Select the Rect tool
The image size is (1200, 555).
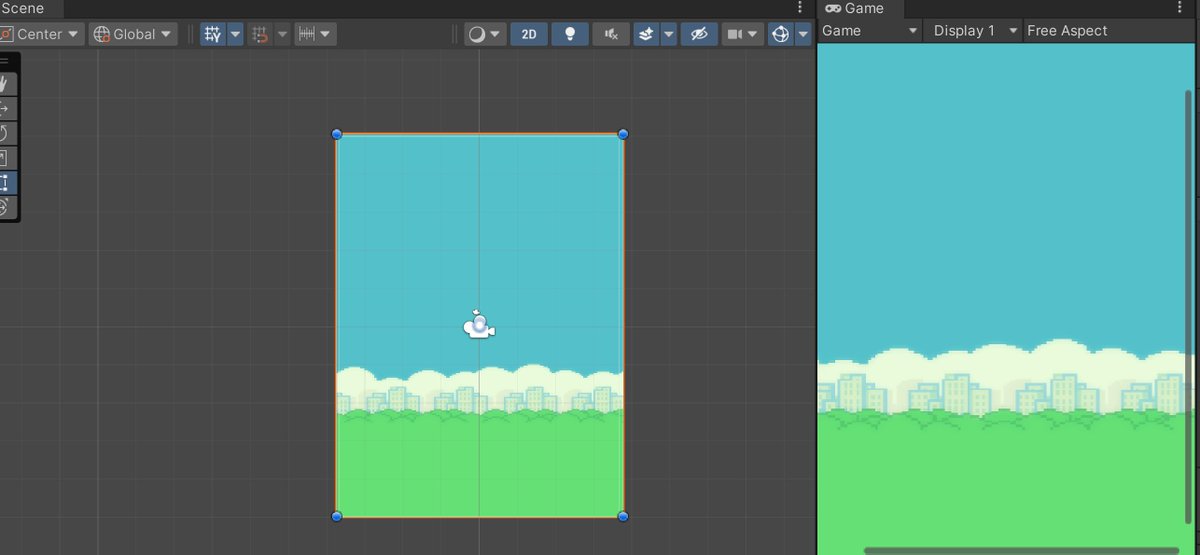click(x=5, y=182)
